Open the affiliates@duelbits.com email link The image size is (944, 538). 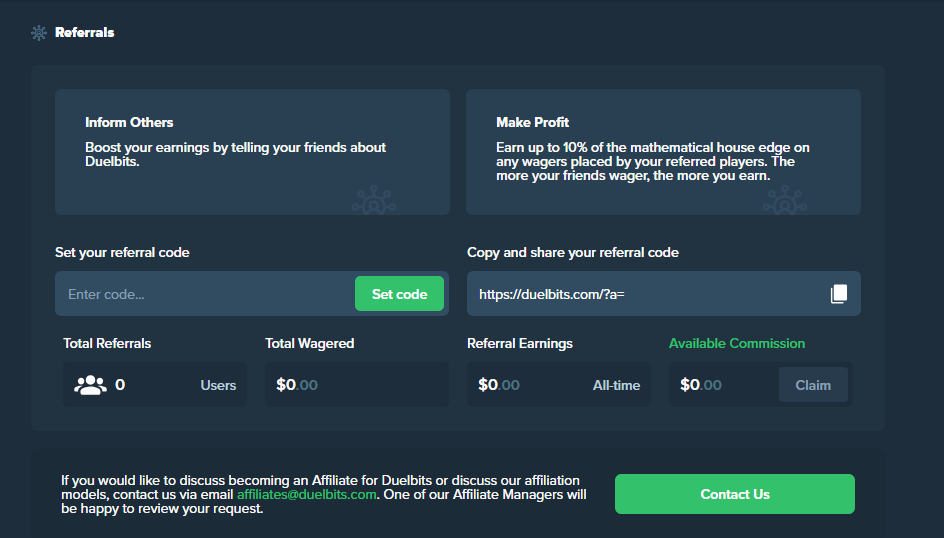306,494
